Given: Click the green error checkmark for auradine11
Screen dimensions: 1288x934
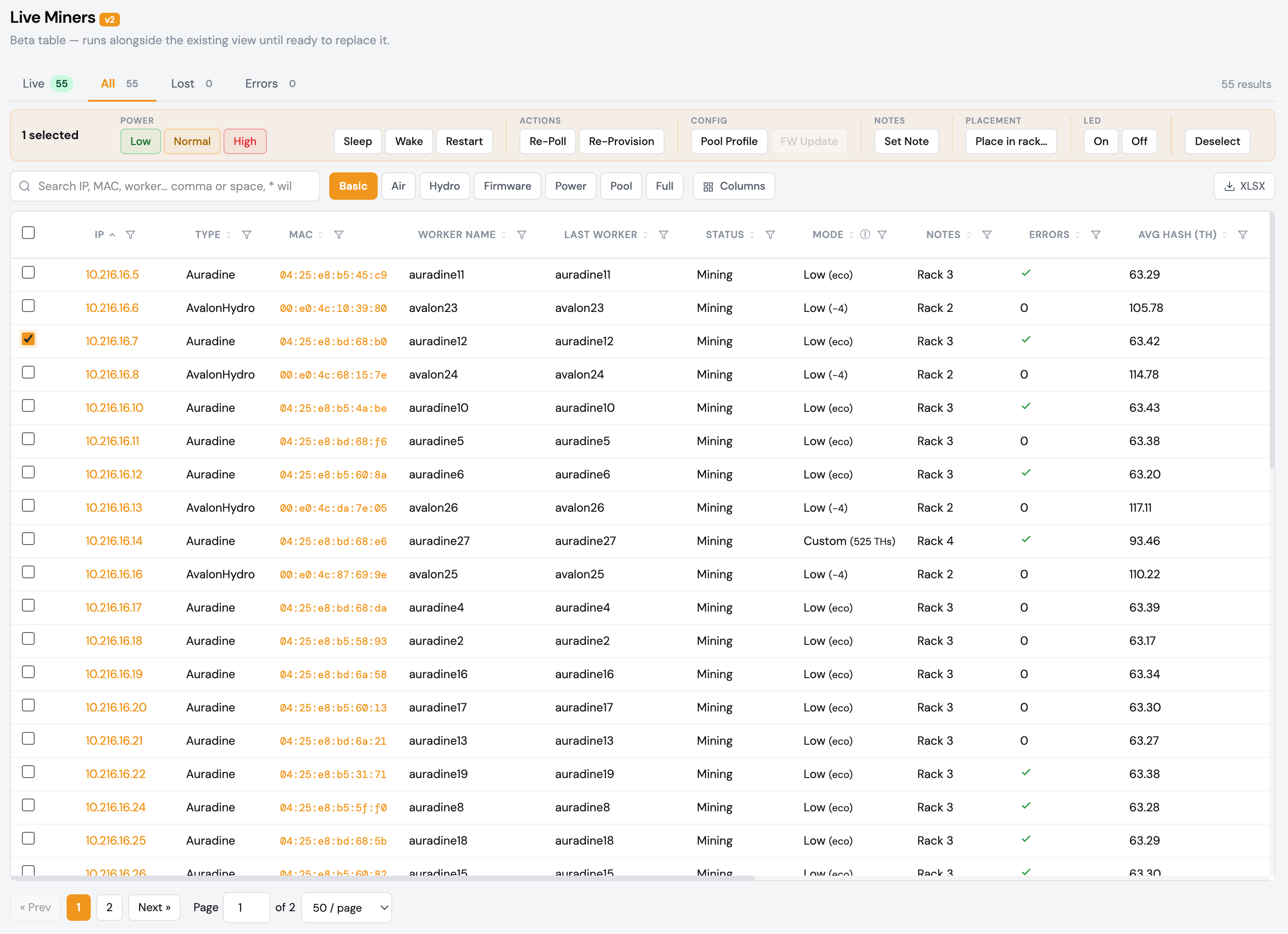Looking at the screenshot, I should 1026,273.
